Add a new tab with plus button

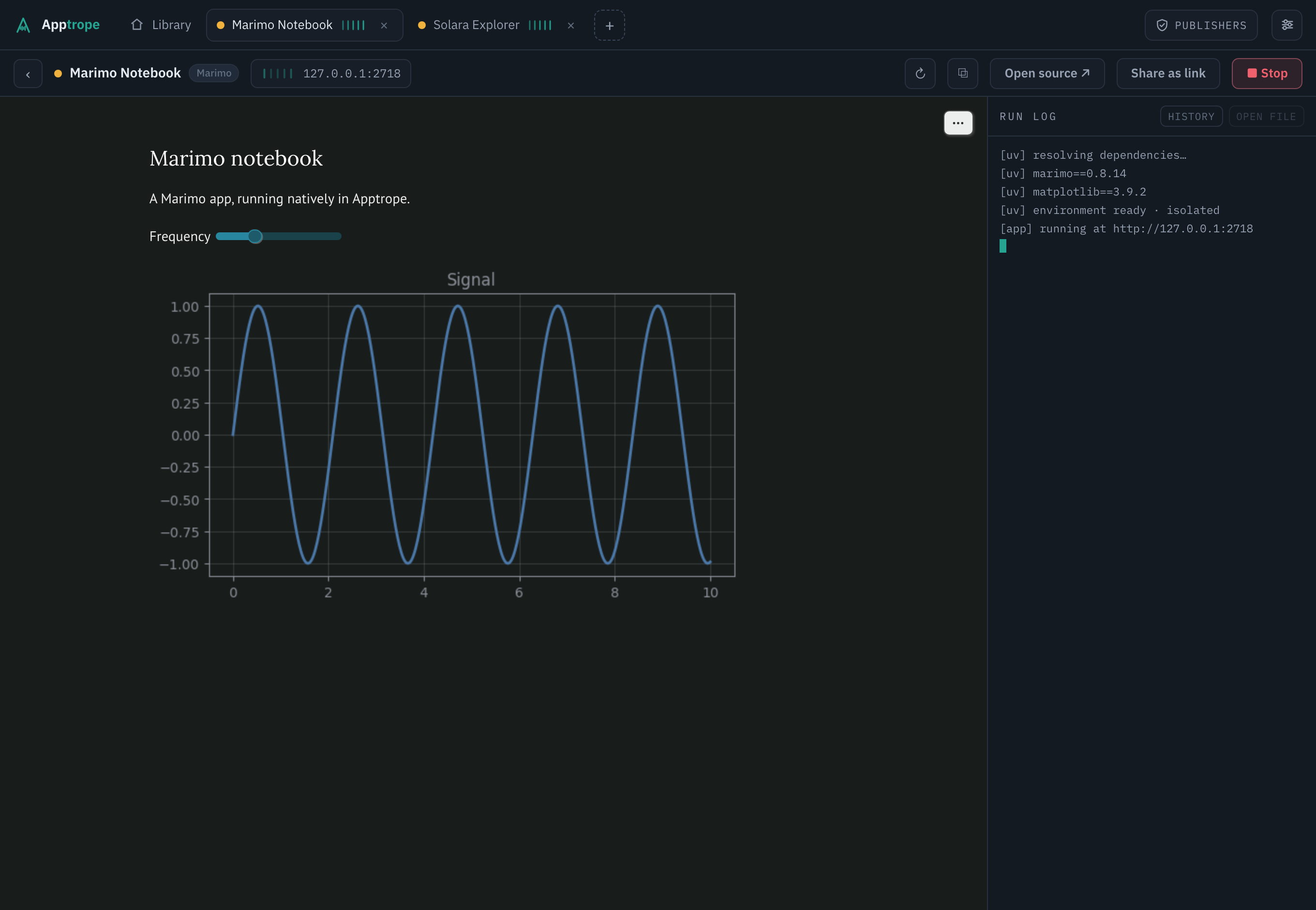pos(609,26)
